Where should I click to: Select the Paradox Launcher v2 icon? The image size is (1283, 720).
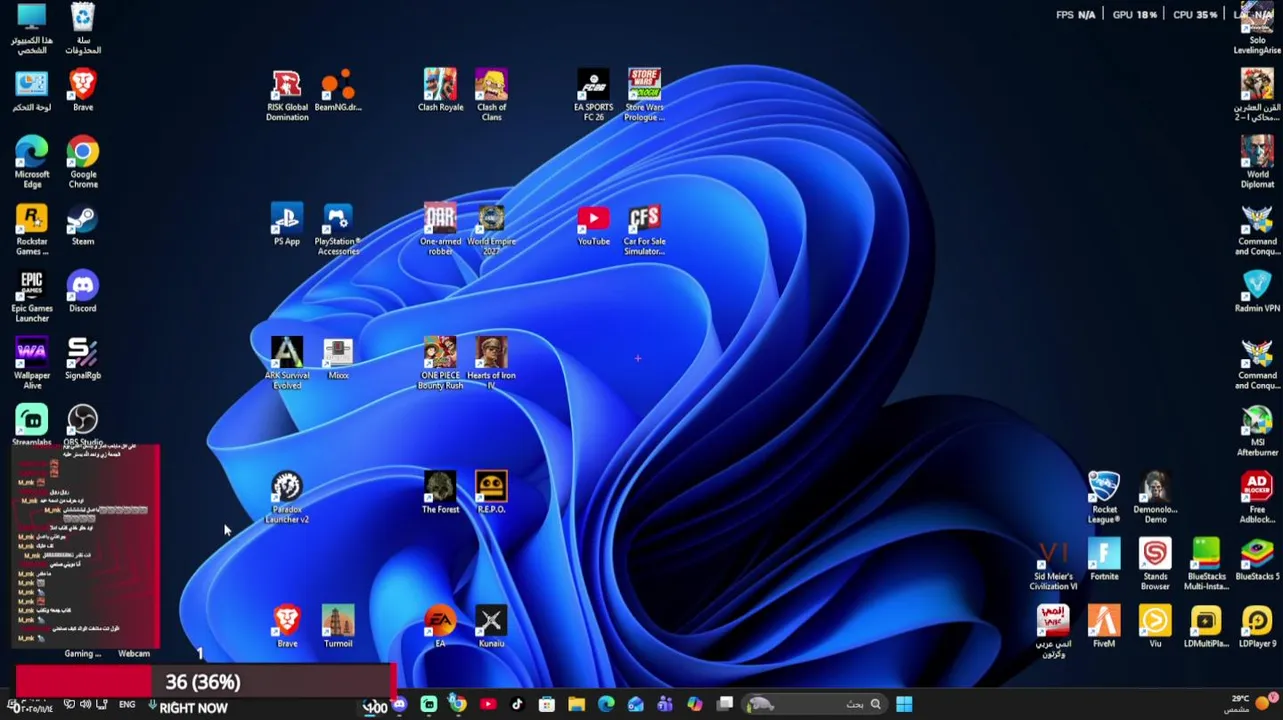[287, 498]
